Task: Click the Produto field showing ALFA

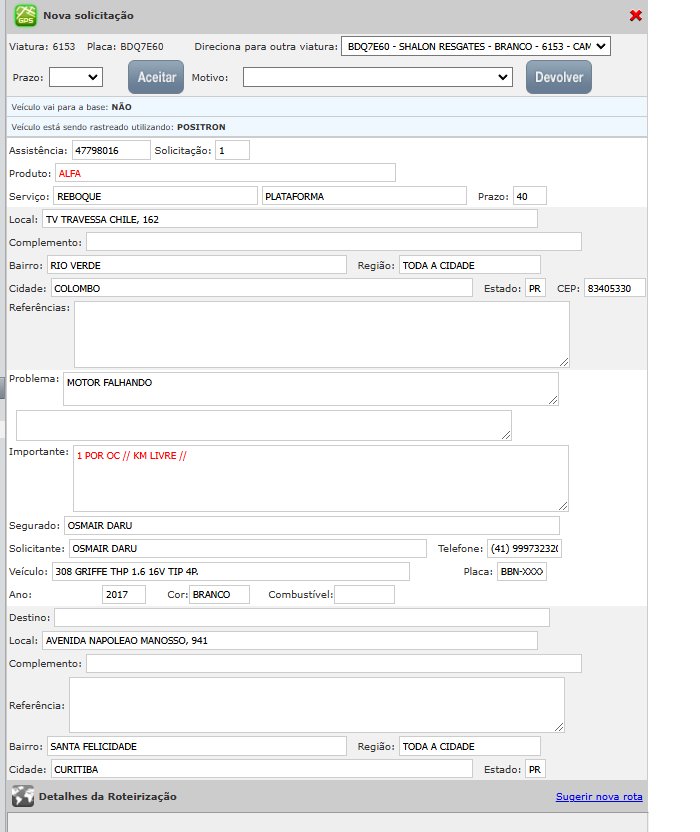Action: (x=226, y=173)
